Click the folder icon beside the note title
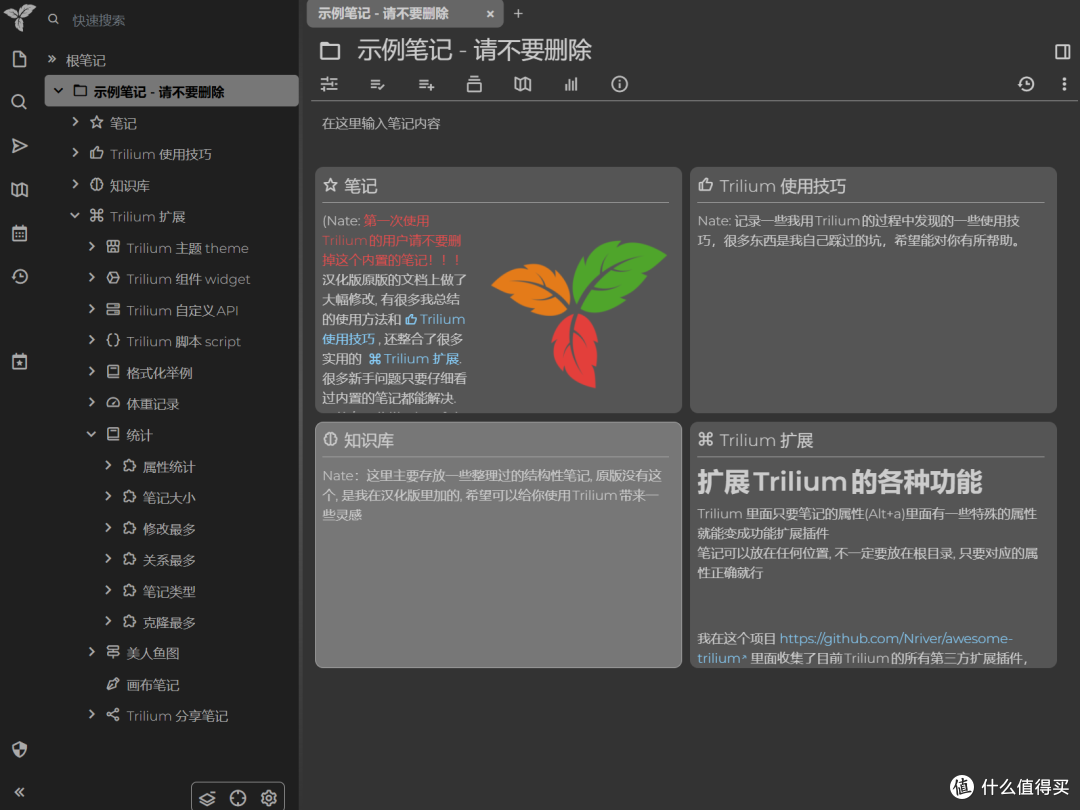 click(x=330, y=50)
